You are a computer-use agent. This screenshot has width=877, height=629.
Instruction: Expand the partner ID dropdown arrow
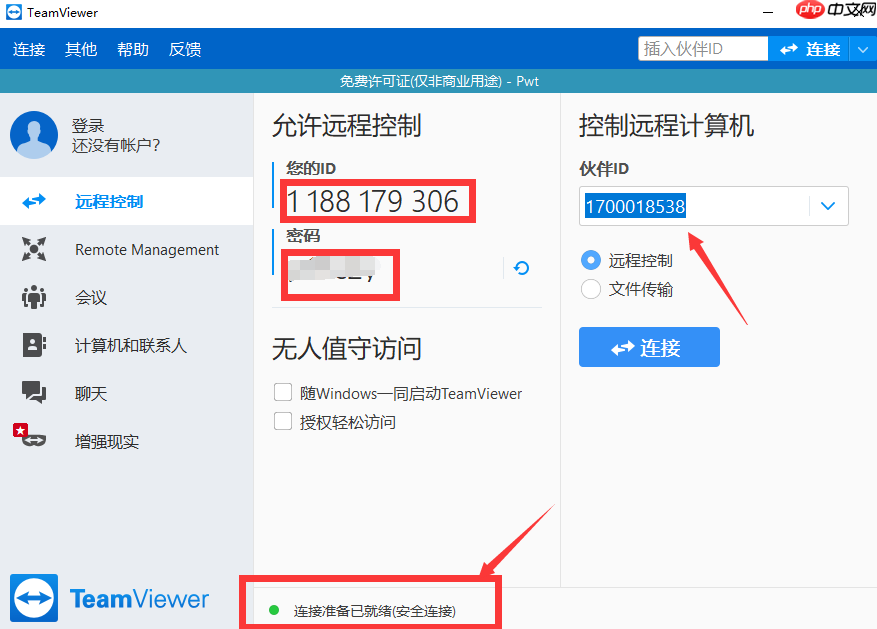[827, 206]
